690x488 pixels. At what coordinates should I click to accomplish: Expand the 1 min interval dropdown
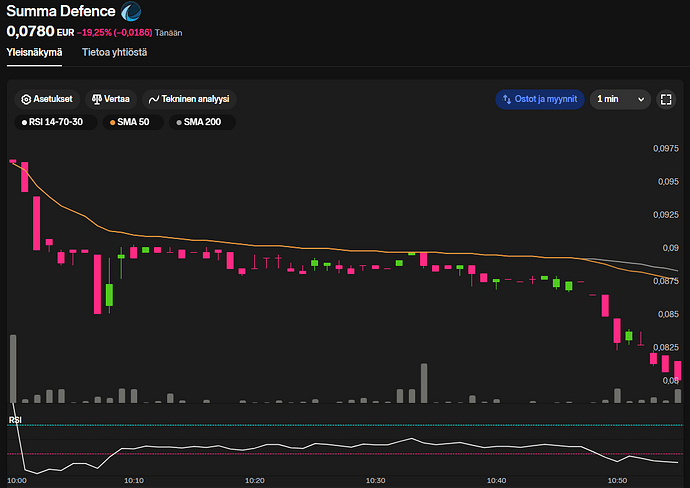(620, 99)
